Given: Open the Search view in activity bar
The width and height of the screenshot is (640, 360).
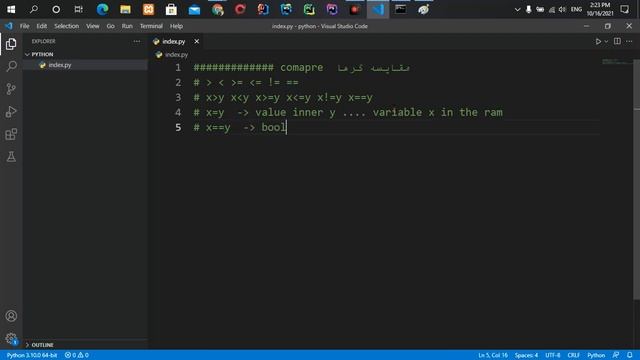Looking at the screenshot, I should pyautogui.click(x=11, y=66).
